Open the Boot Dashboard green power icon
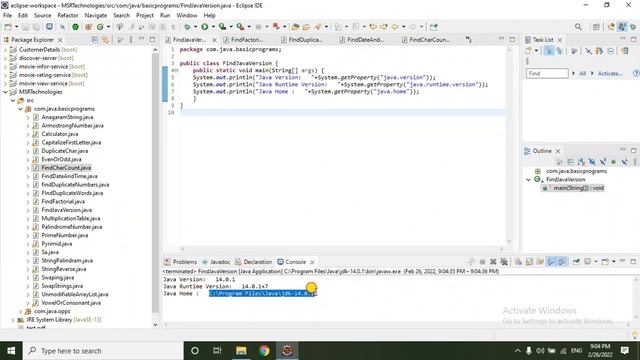 click(x=76, y=27)
